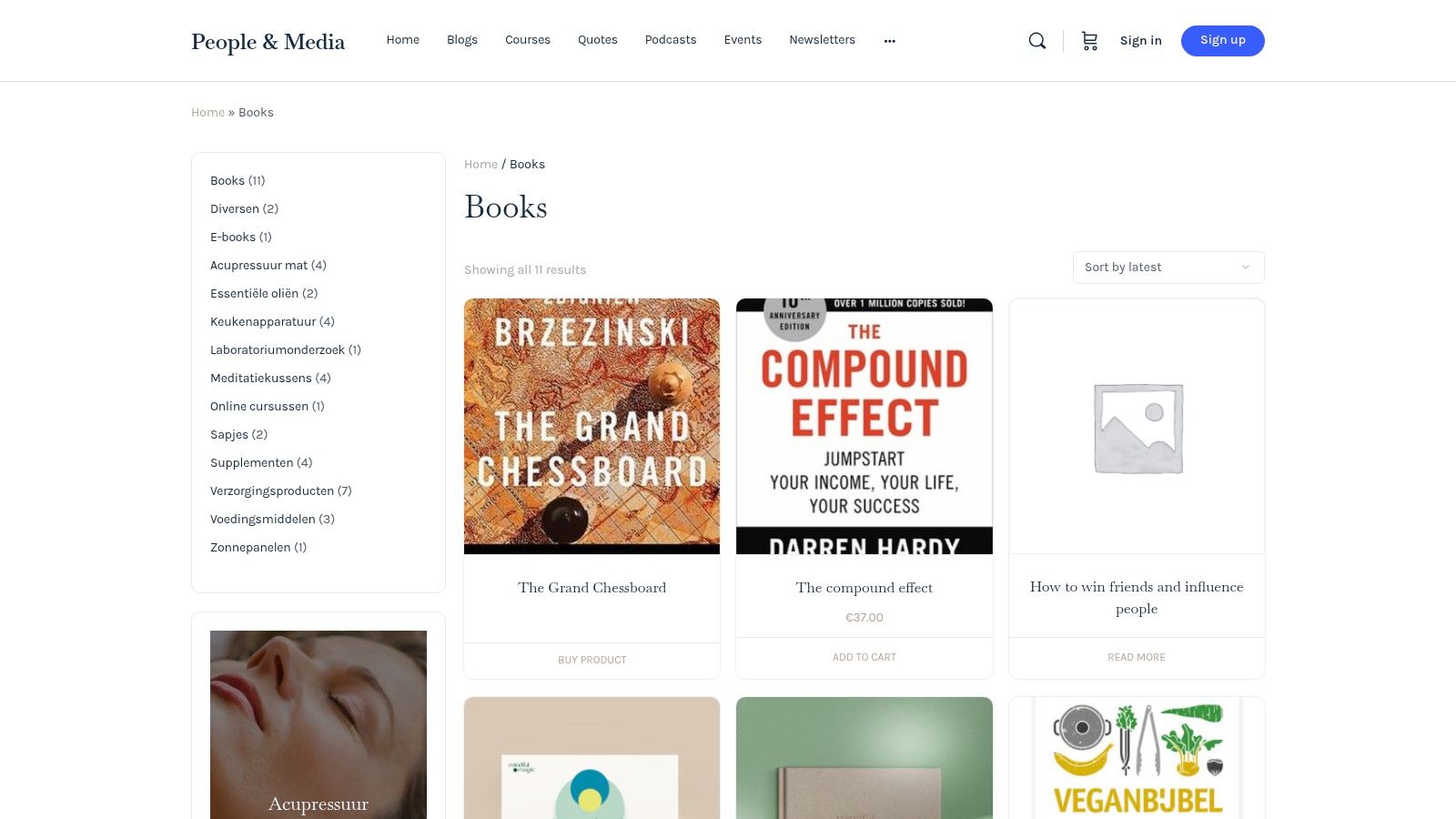Select the Supplementen category filter

point(252,462)
